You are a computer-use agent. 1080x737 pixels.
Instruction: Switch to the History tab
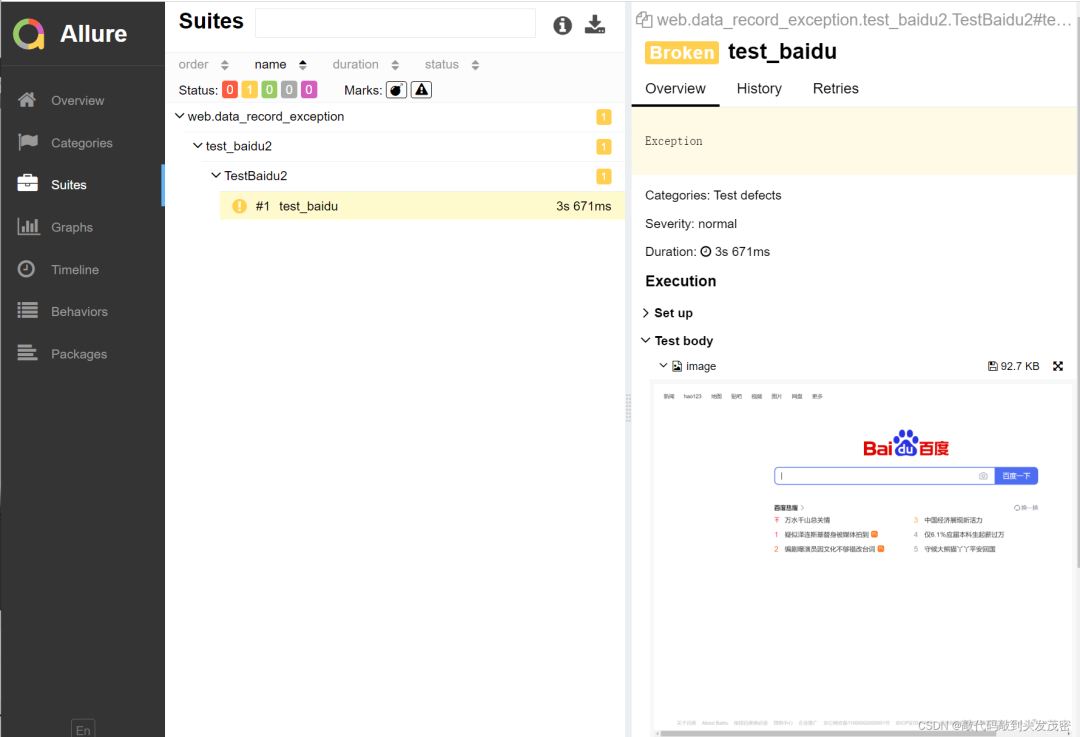[x=759, y=88]
